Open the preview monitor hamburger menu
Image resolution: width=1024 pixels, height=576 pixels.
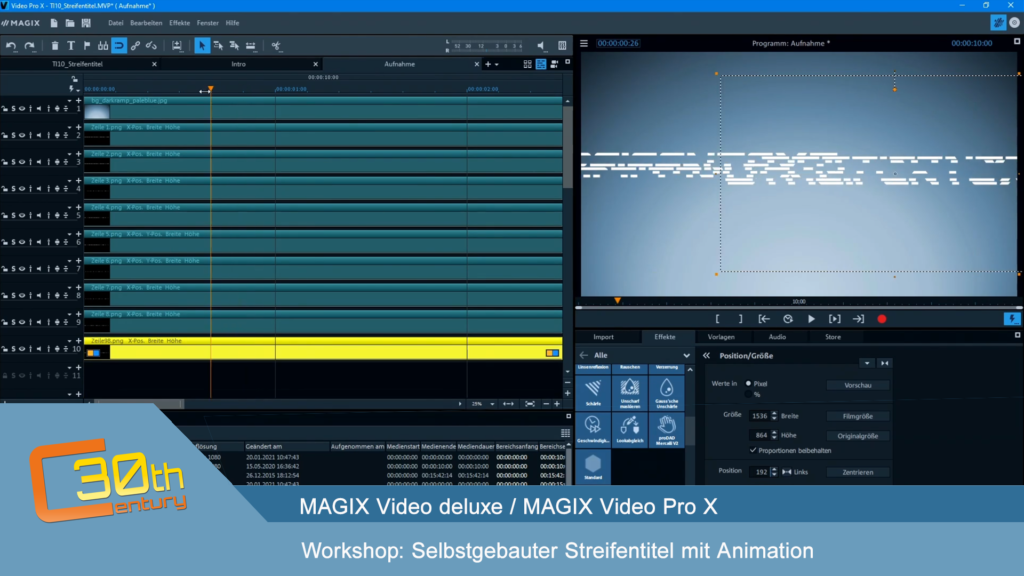click(584, 43)
